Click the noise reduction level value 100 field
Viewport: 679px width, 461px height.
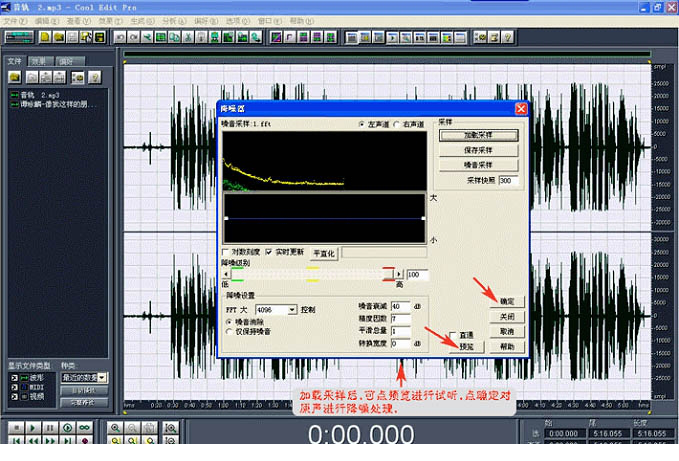click(x=417, y=275)
